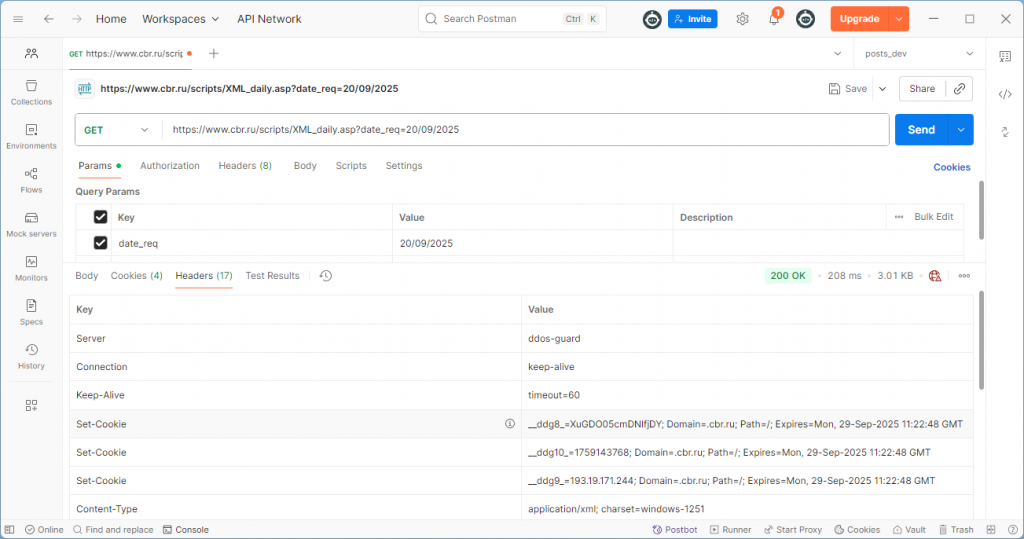Open Monitors in the sidebar
This screenshot has height=539, width=1024.
click(31, 269)
